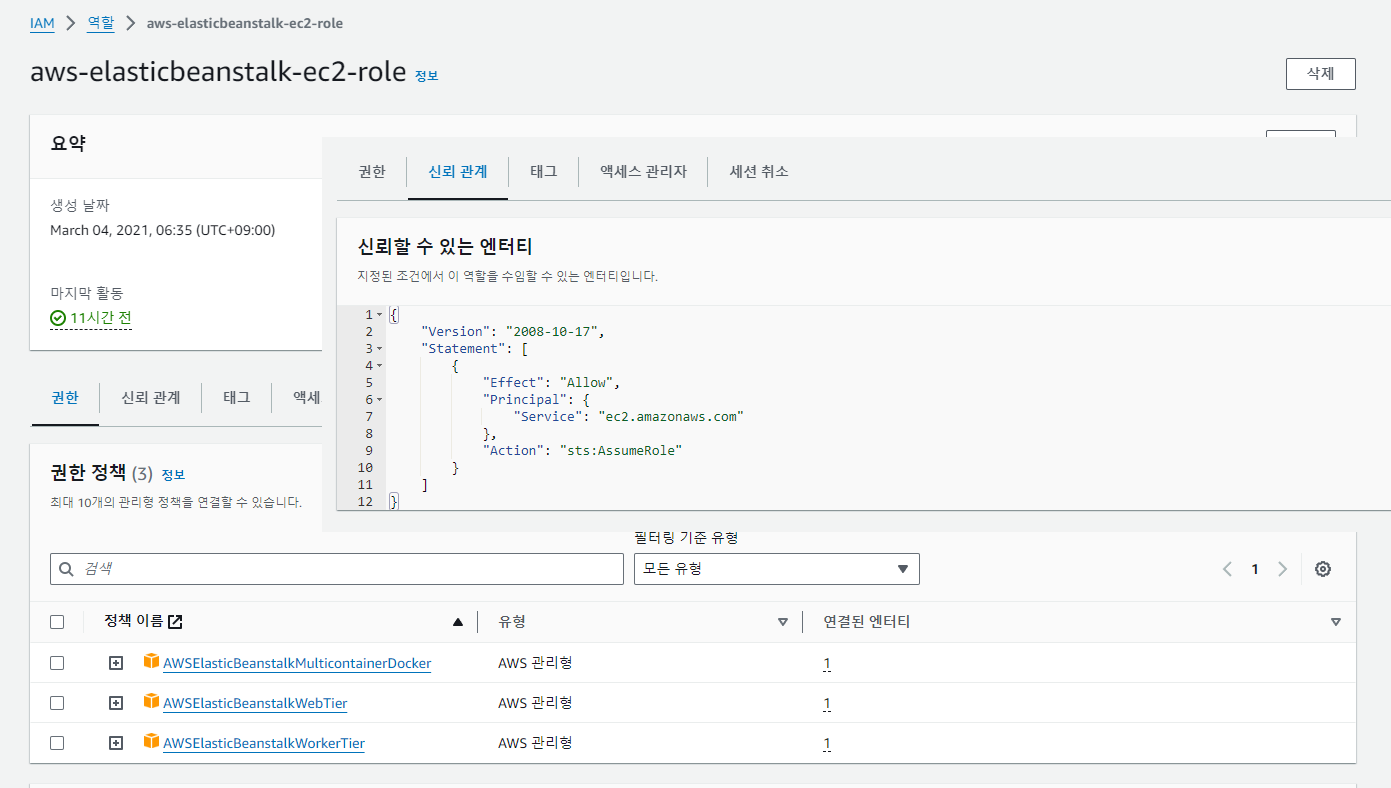Switch to the 액세스 관리자 tab
1391x788 pixels.
[x=643, y=171]
